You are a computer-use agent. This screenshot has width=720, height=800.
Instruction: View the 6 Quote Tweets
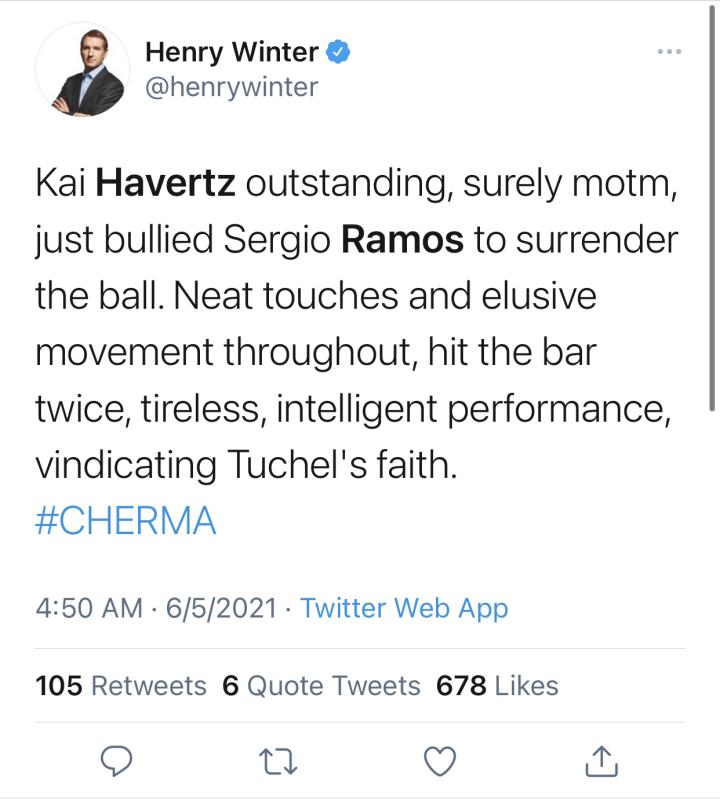point(321,686)
